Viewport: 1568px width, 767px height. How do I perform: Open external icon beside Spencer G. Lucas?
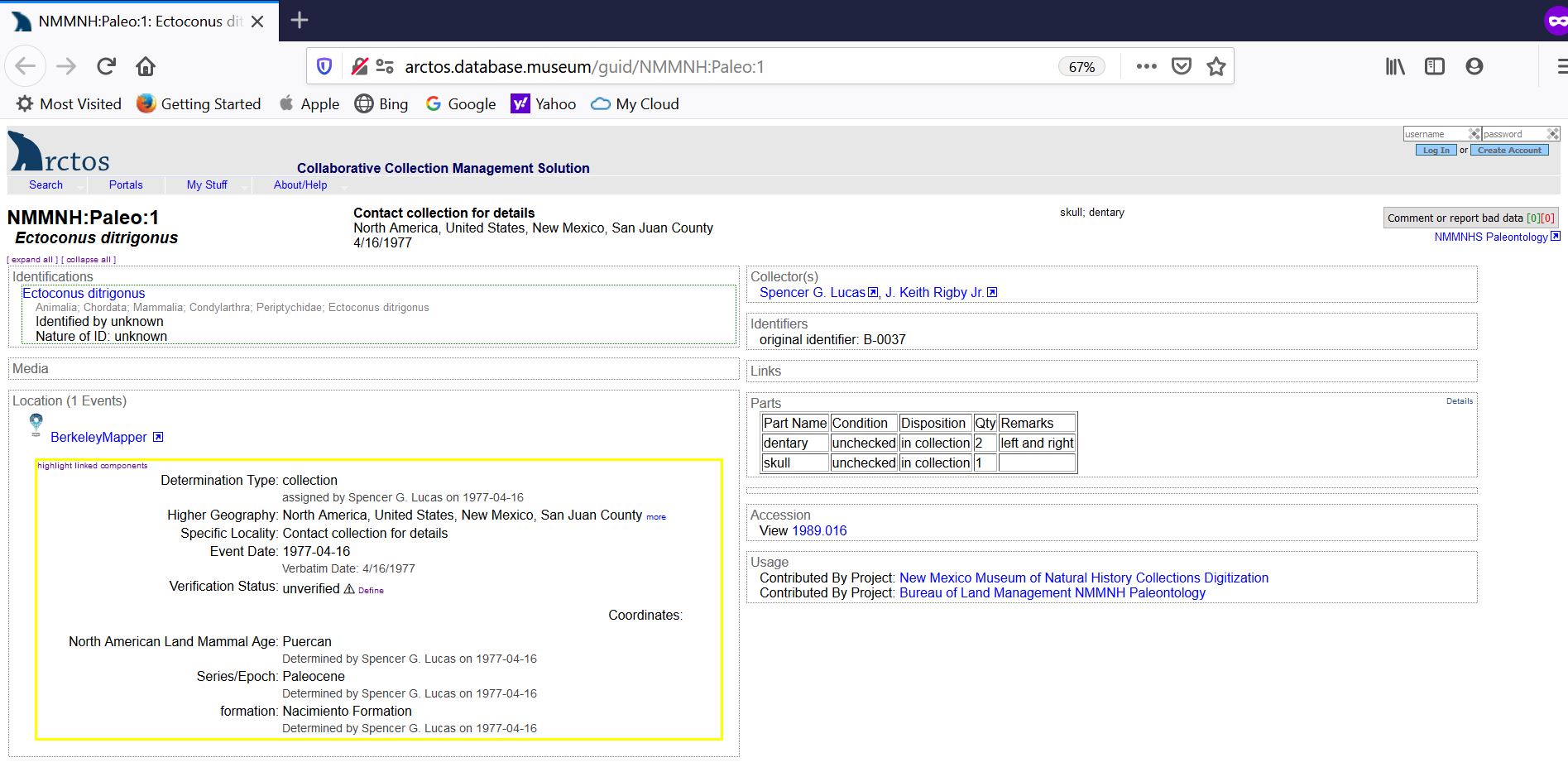(x=873, y=292)
